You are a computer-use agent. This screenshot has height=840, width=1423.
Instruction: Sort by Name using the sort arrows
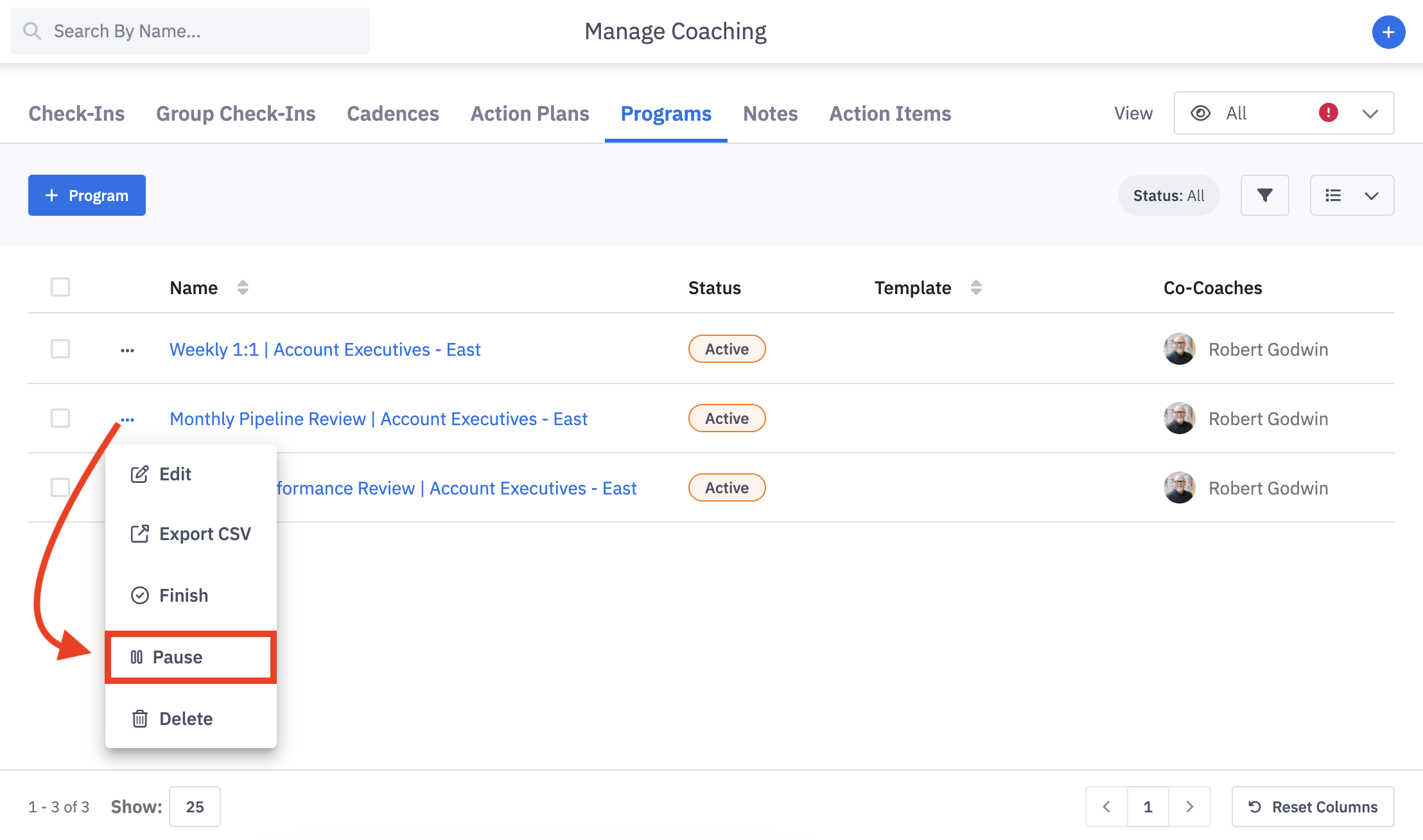tap(243, 287)
